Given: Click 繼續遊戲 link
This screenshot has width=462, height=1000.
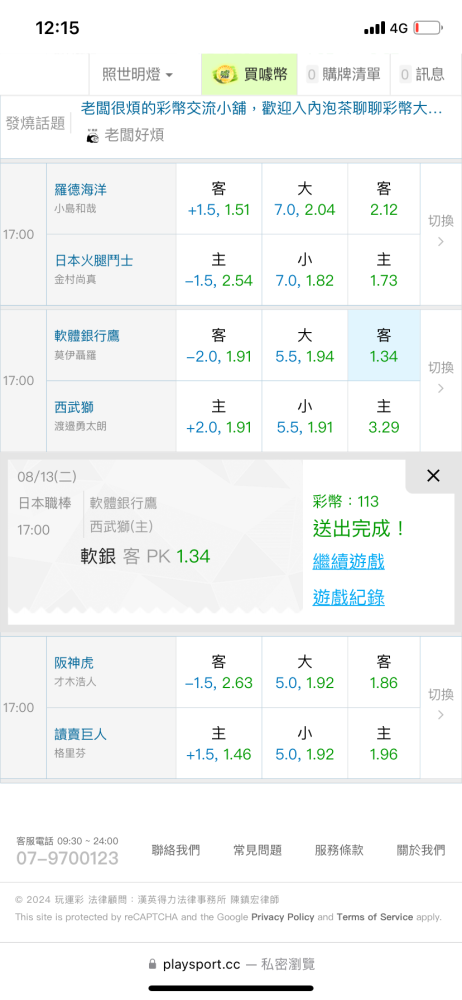Looking at the screenshot, I should [x=348, y=562].
